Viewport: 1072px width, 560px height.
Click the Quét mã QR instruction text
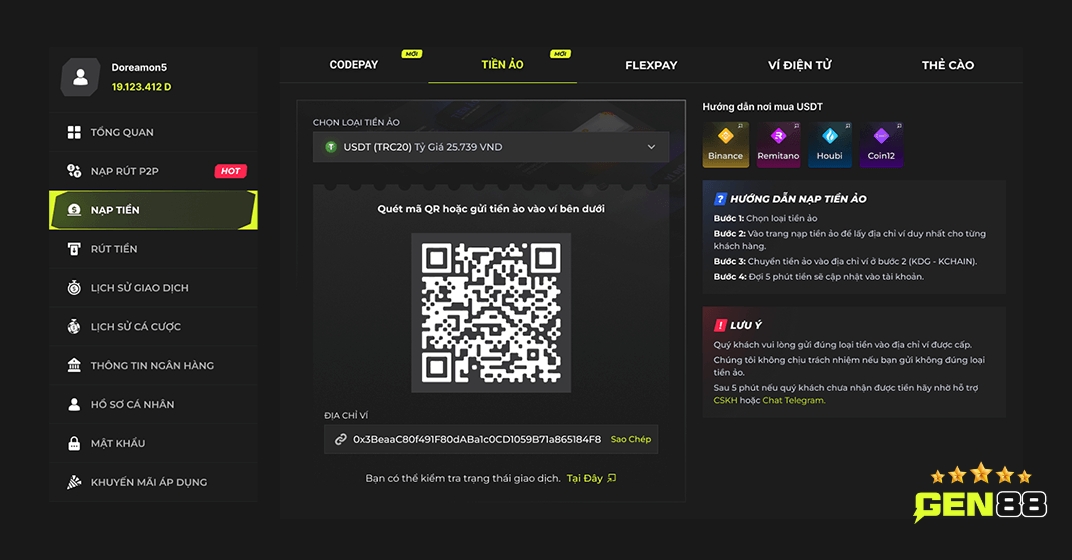491,209
